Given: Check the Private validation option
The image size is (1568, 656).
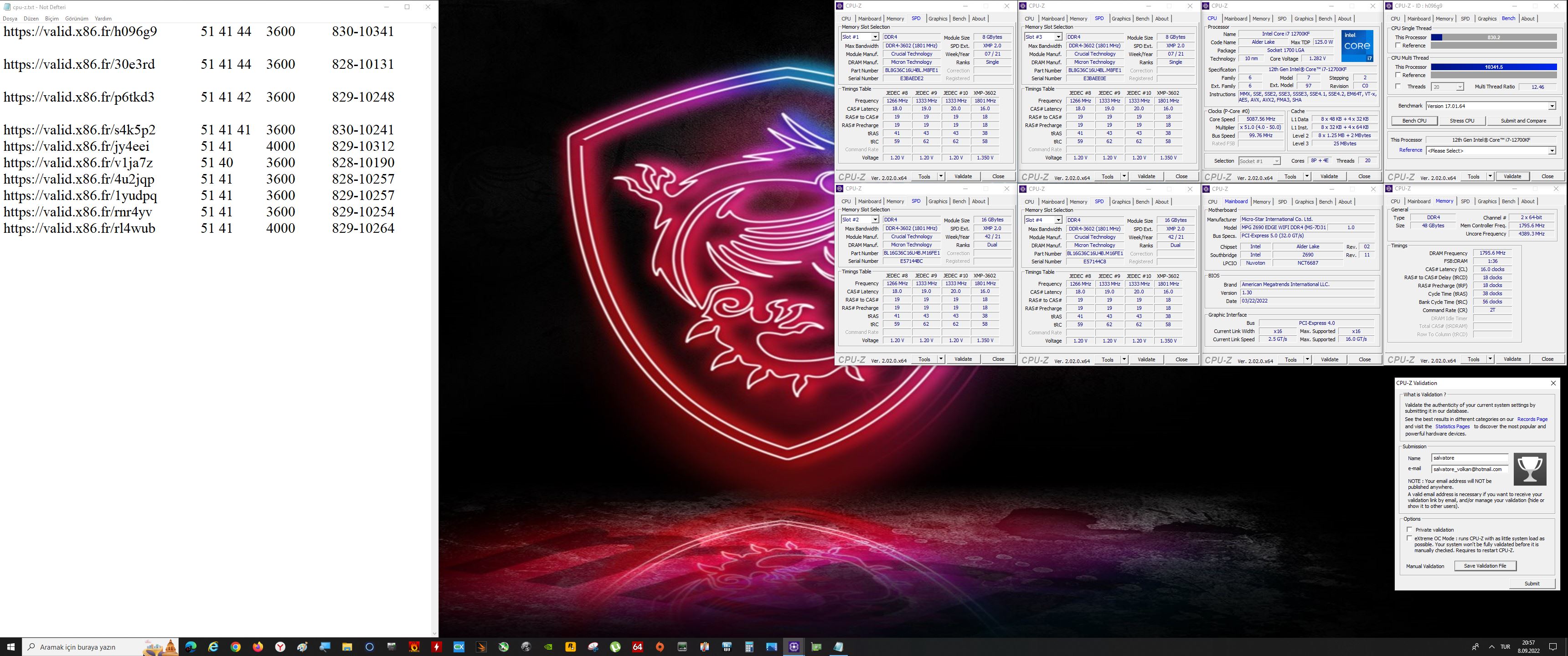Looking at the screenshot, I should click(x=1409, y=529).
